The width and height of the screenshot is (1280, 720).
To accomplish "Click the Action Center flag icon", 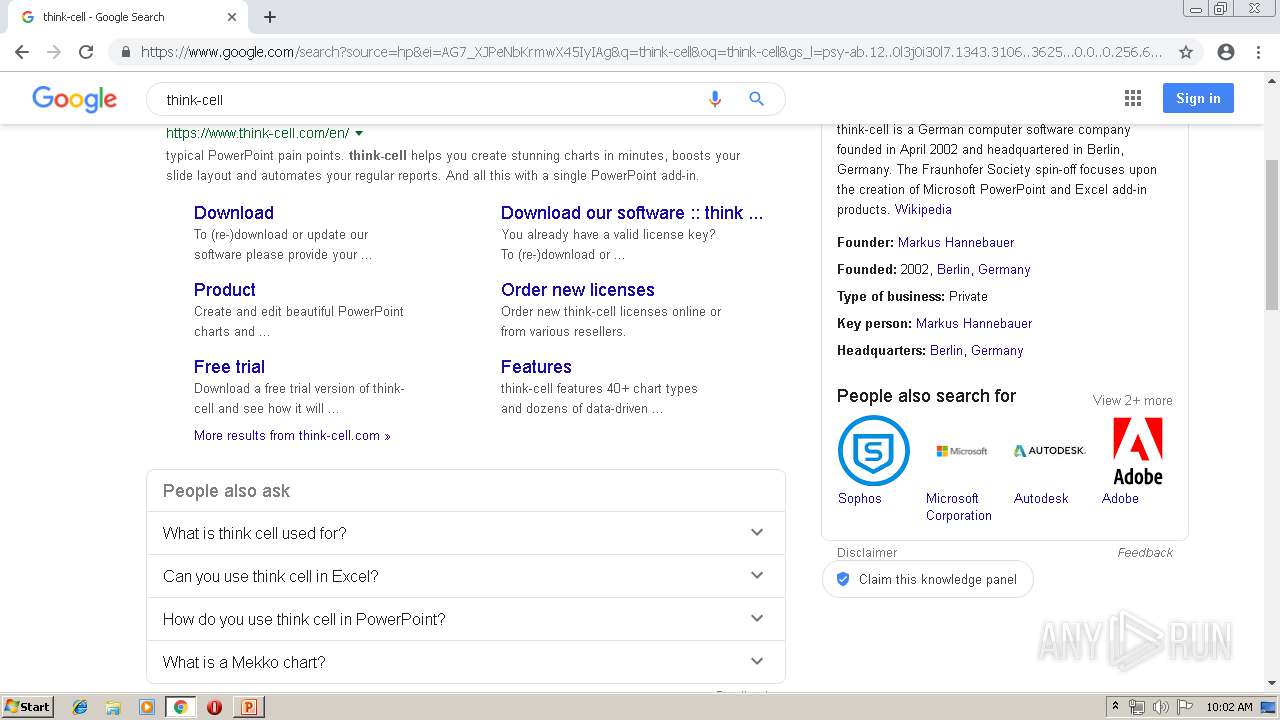I will (x=1184, y=707).
